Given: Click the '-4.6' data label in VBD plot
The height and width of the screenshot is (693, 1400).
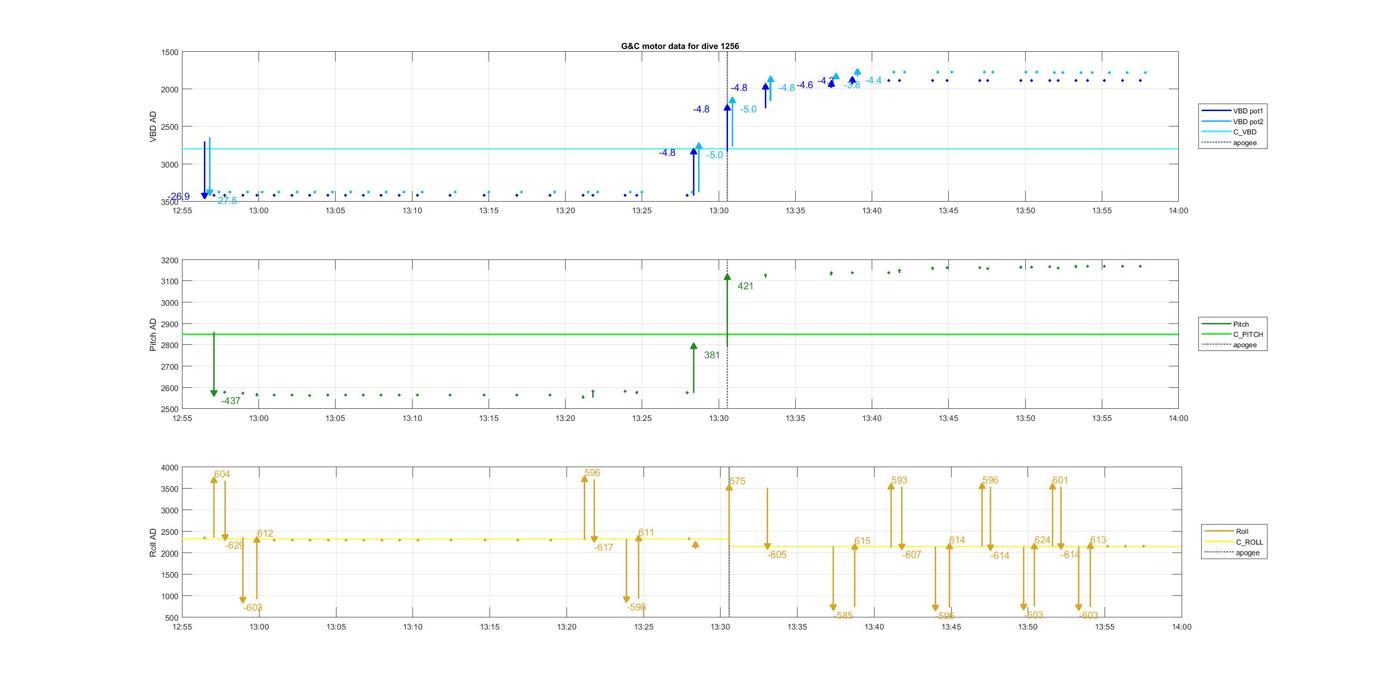Looking at the screenshot, I should point(805,85).
